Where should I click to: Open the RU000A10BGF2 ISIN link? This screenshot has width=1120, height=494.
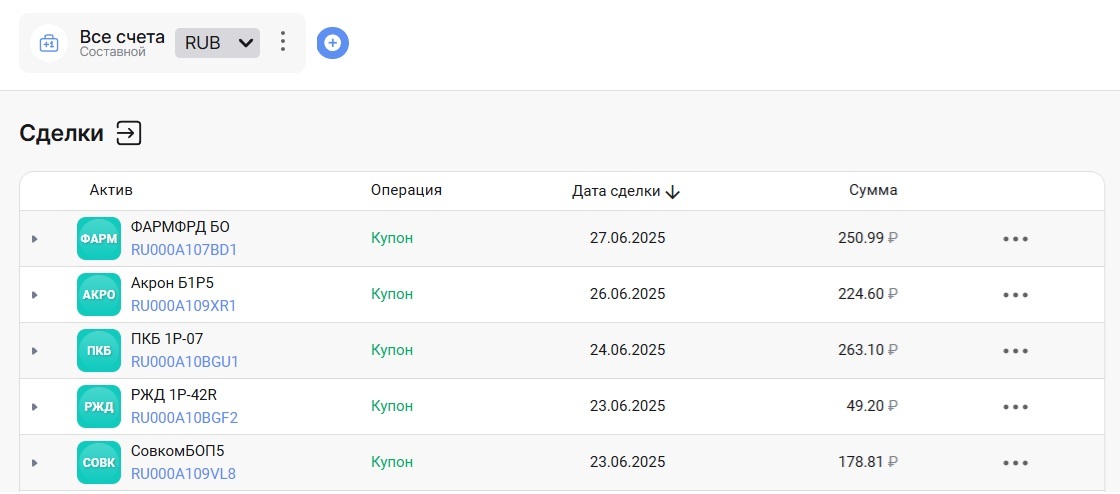pyautogui.click(x=184, y=418)
